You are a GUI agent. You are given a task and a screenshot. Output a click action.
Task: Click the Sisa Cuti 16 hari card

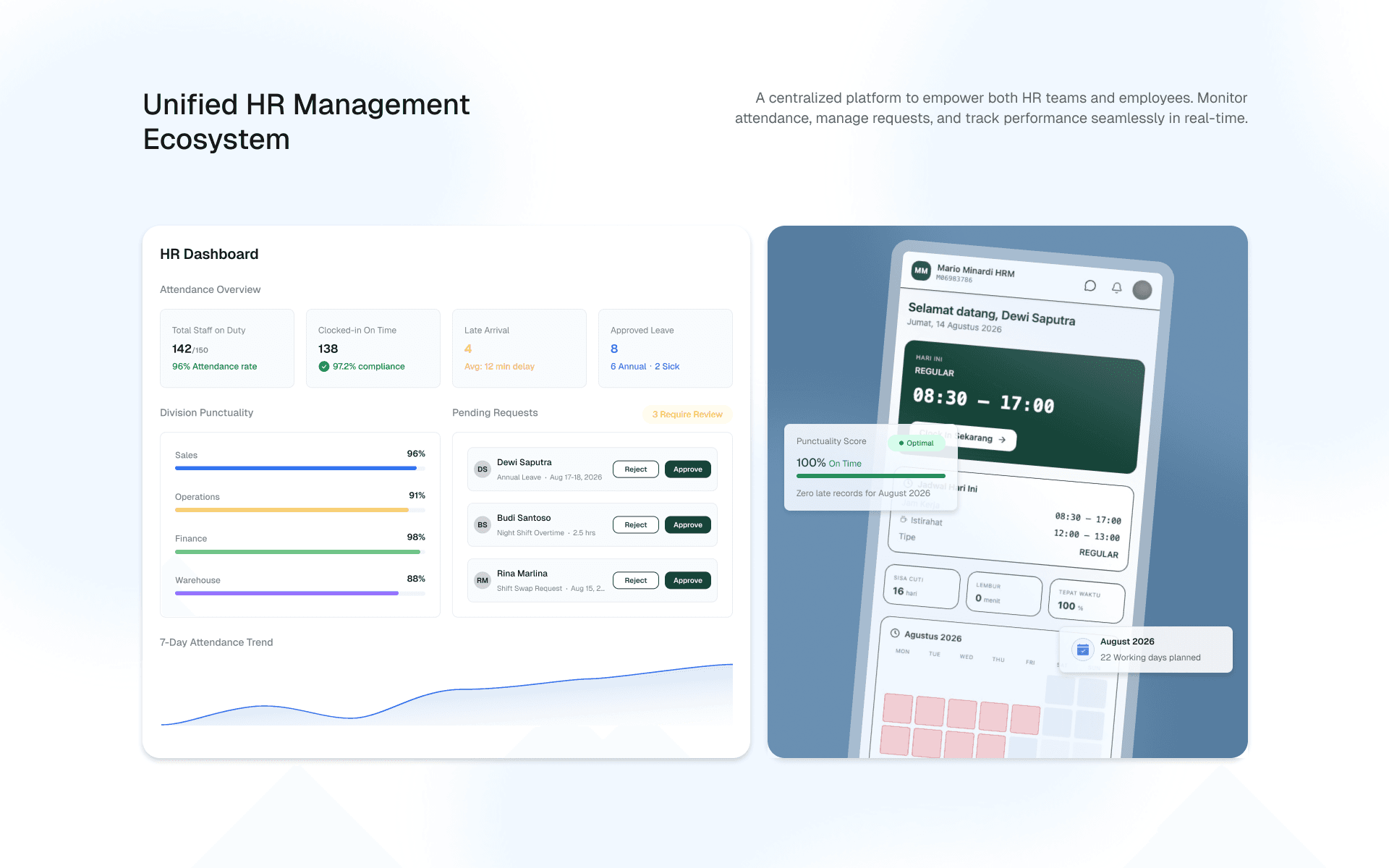922,586
